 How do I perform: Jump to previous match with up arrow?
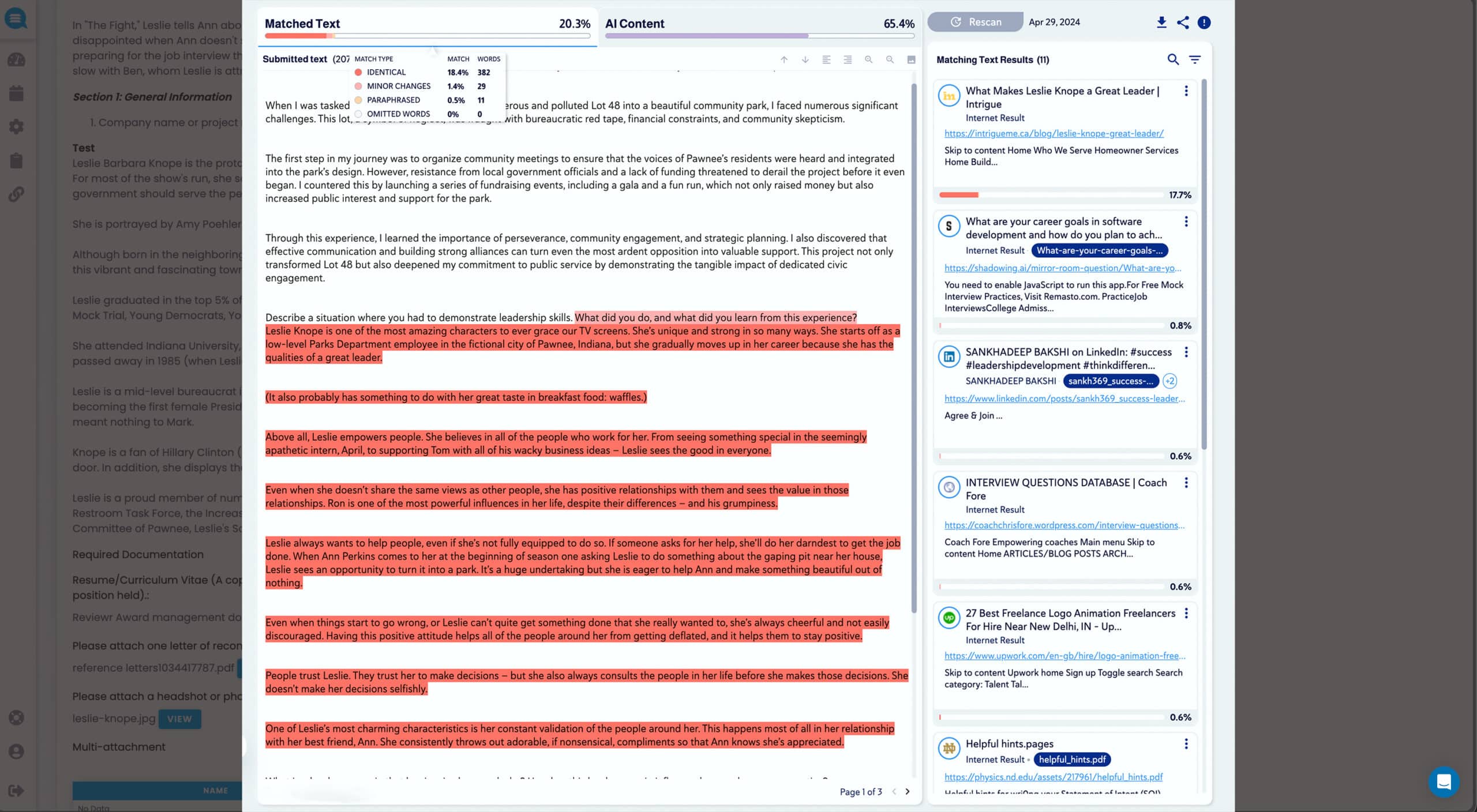[x=784, y=59]
